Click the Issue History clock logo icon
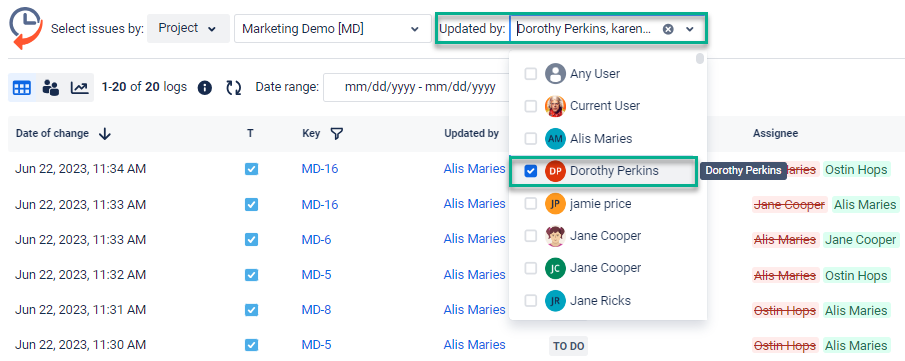 pos(26,28)
